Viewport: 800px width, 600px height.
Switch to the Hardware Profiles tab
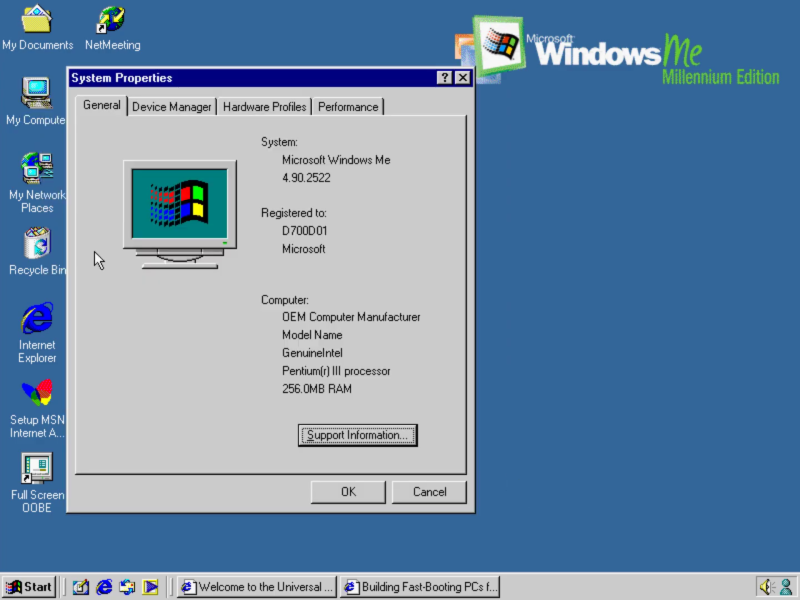point(264,107)
